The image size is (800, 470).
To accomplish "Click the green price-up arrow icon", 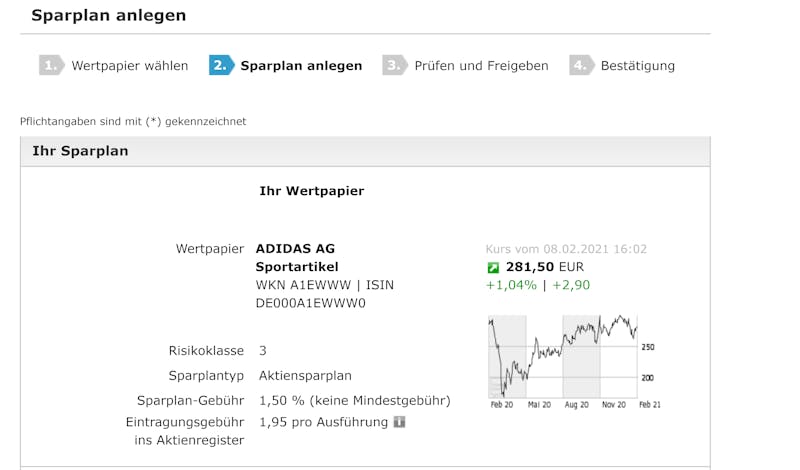I will 493,267.
